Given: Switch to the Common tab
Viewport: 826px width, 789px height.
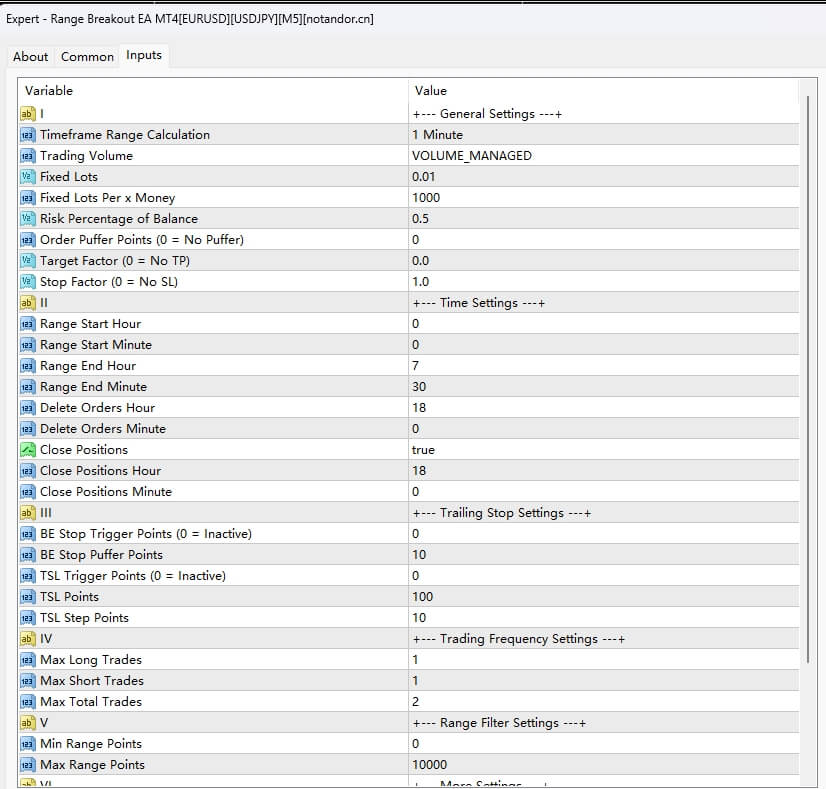Looking at the screenshot, I should 88,57.
